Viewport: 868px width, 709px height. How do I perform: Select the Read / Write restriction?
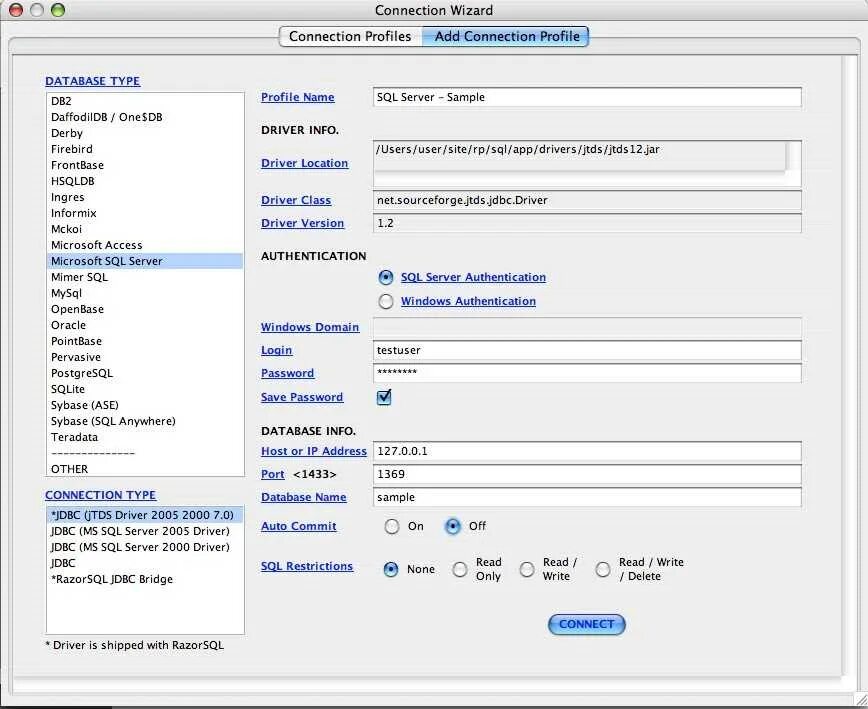click(527, 569)
